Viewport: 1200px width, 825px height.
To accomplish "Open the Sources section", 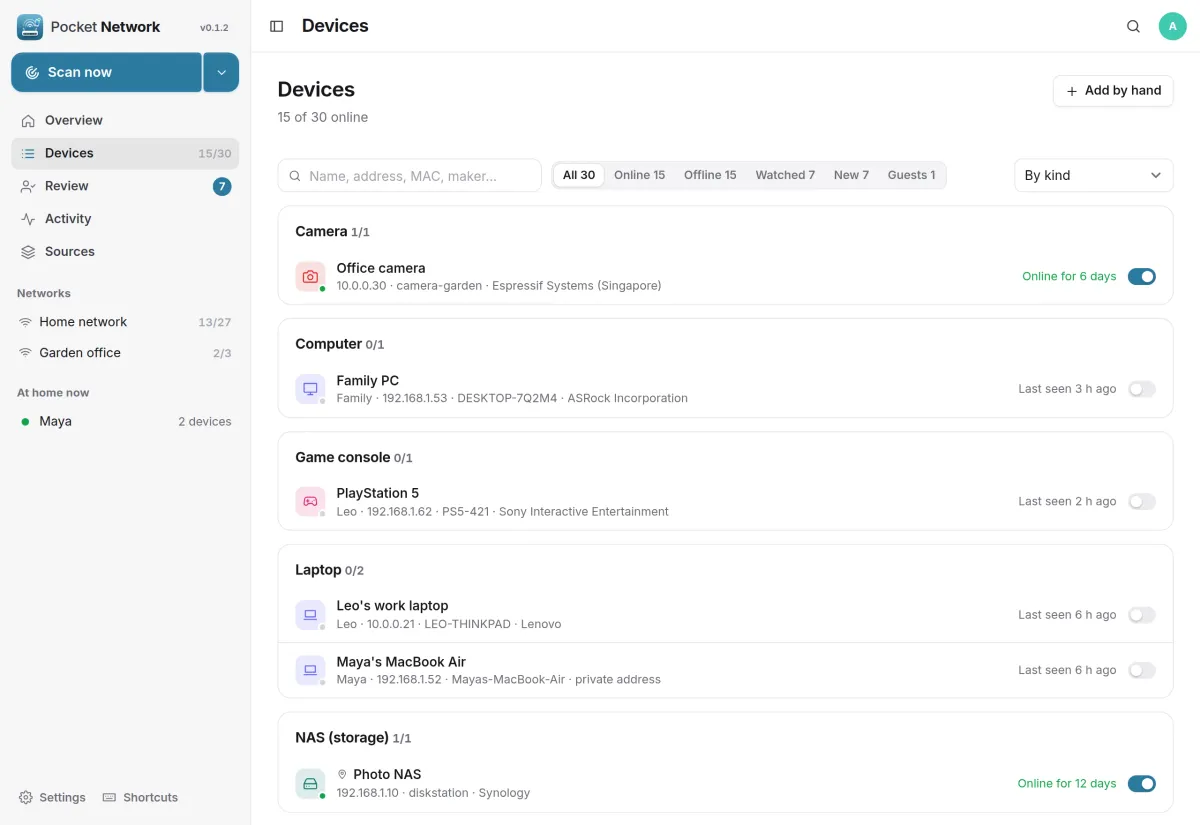I will point(125,252).
